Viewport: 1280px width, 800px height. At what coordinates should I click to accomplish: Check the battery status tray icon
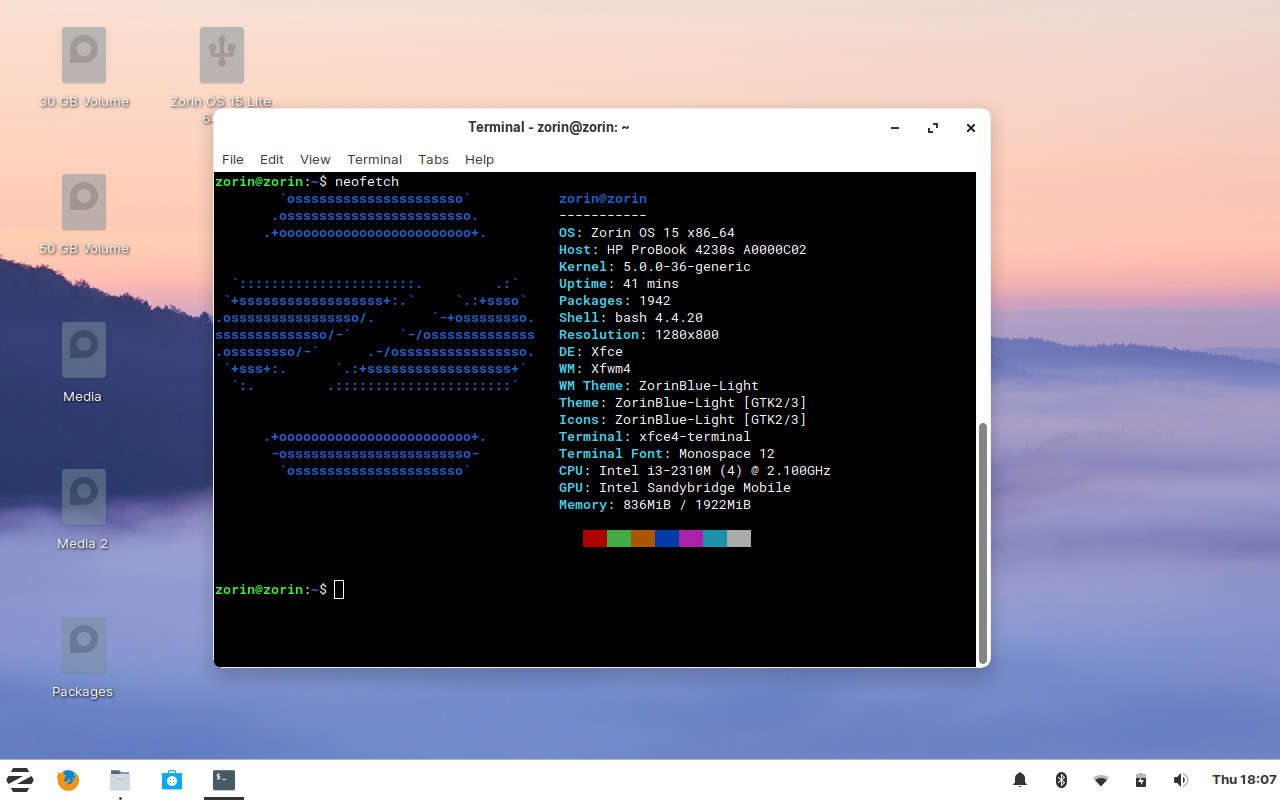click(1141, 779)
